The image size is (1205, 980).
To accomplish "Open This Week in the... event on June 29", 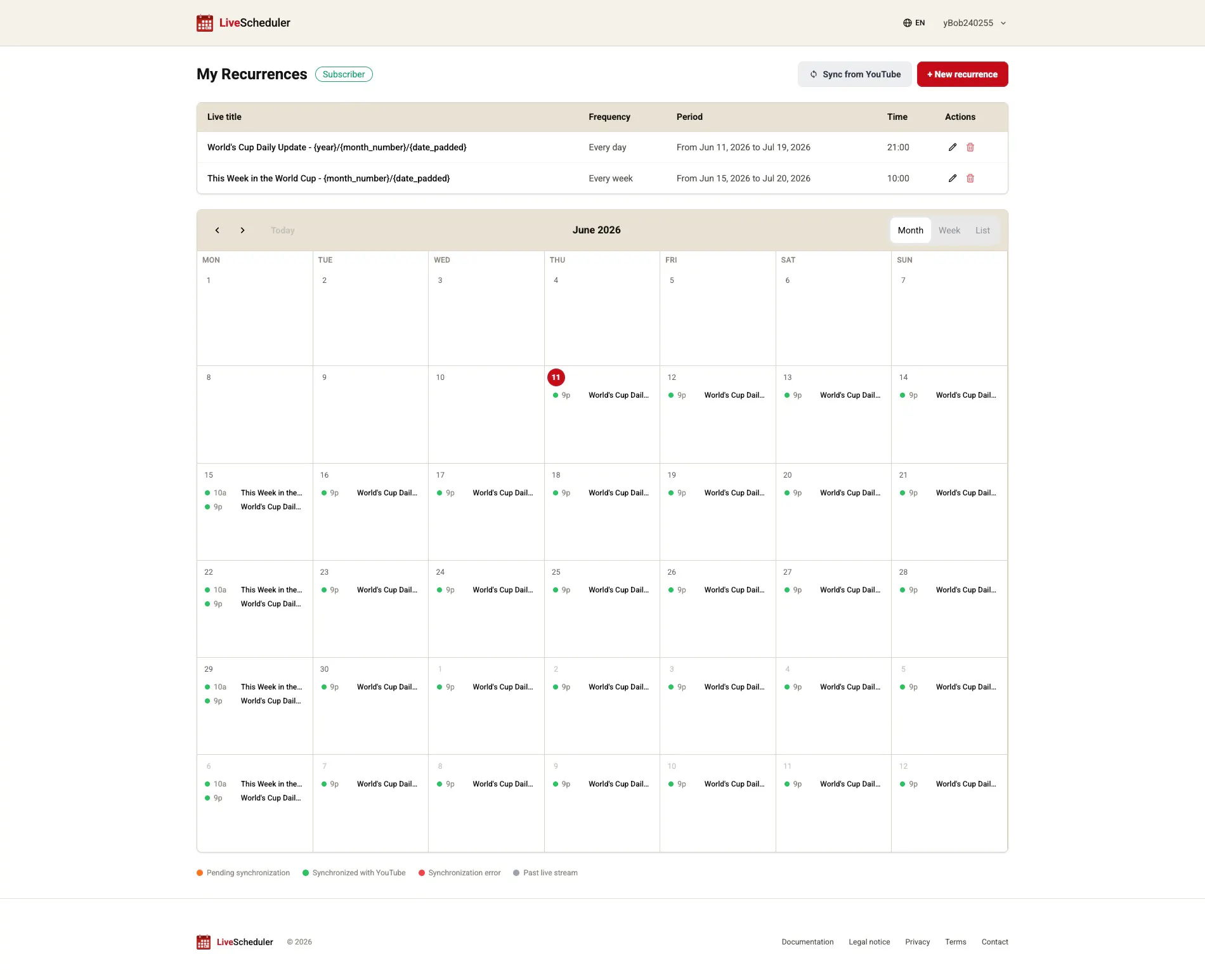I will 254,687.
